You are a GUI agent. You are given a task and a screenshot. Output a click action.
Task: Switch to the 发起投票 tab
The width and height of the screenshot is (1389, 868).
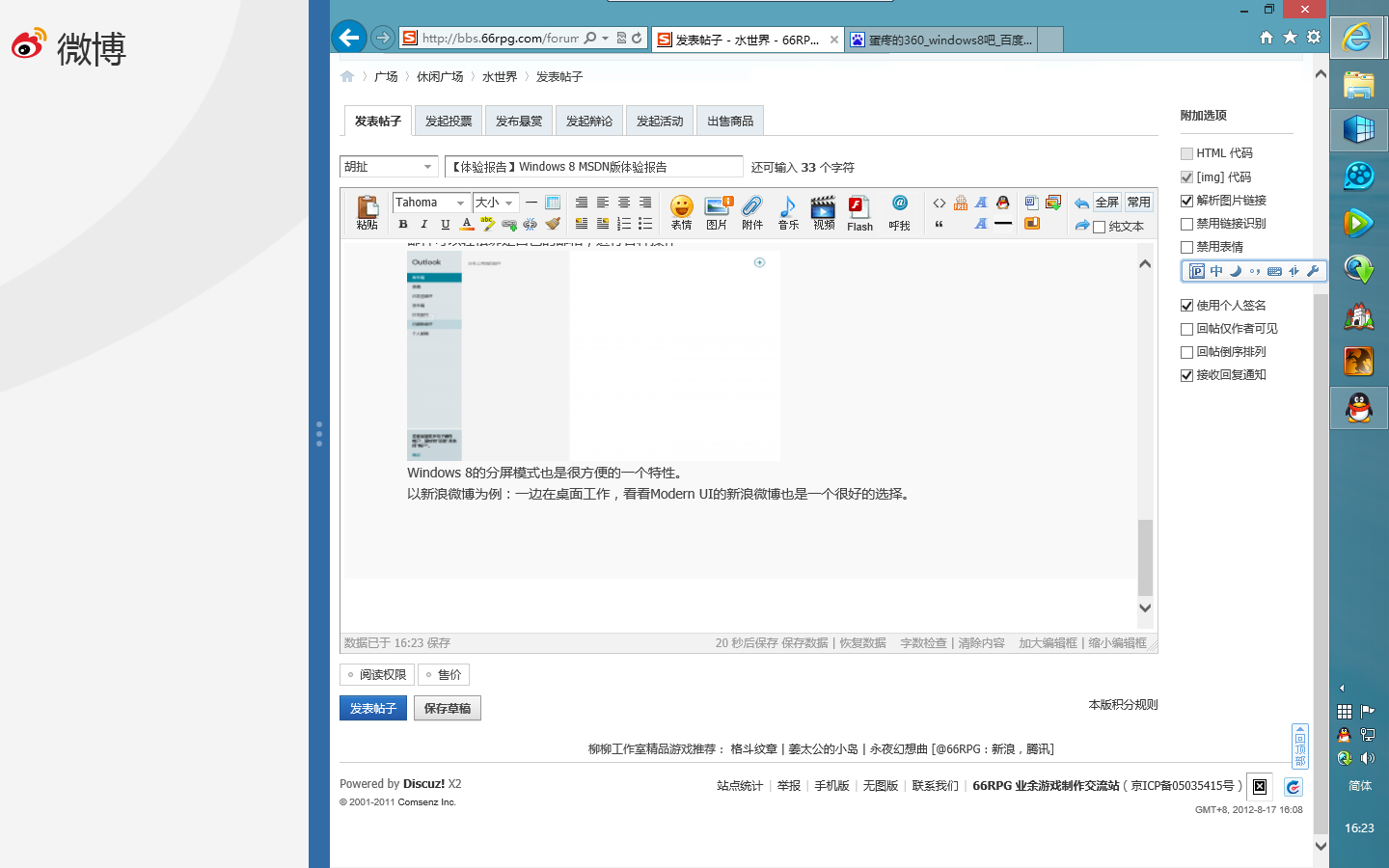449,121
